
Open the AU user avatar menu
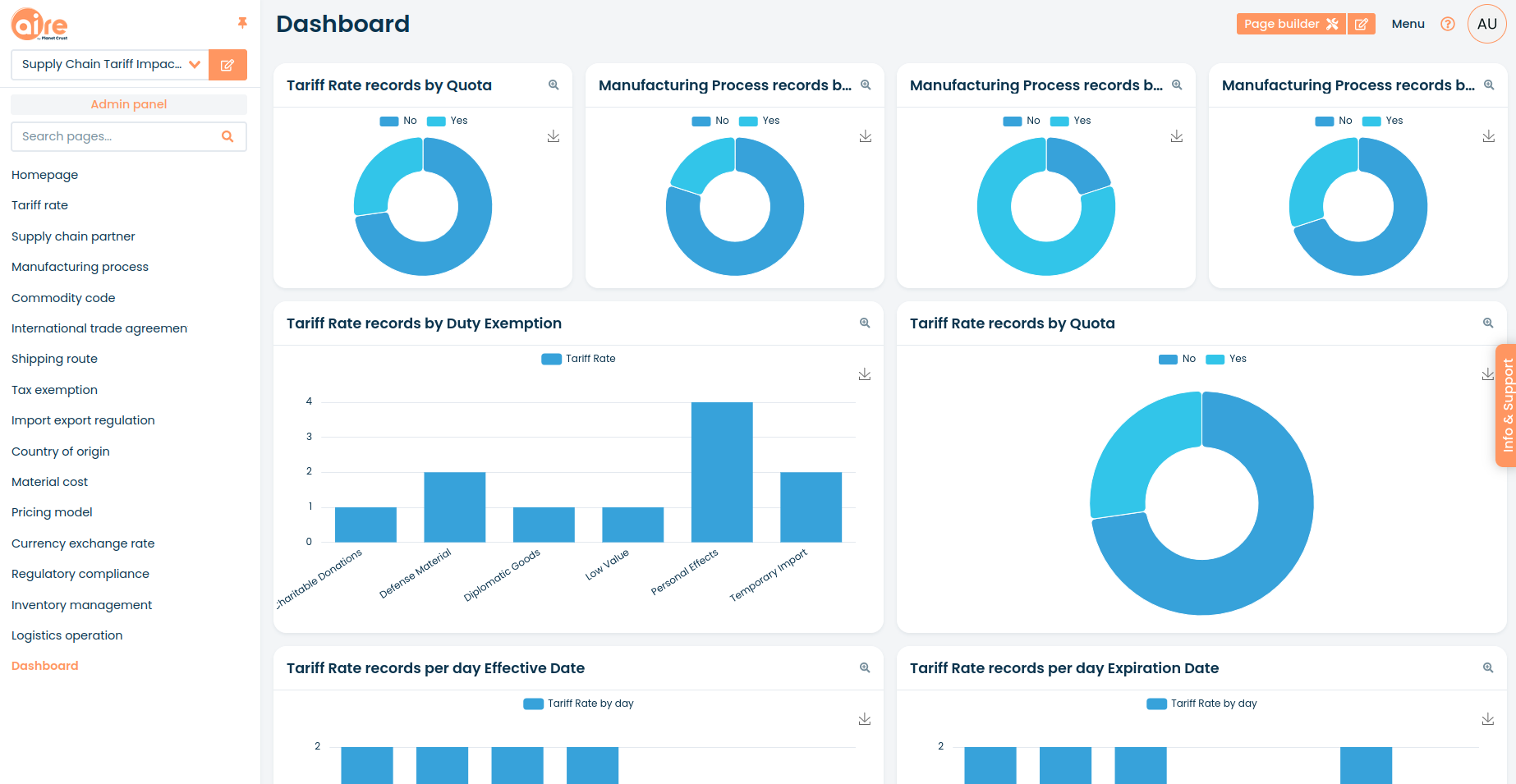click(x=1486, y=24)
